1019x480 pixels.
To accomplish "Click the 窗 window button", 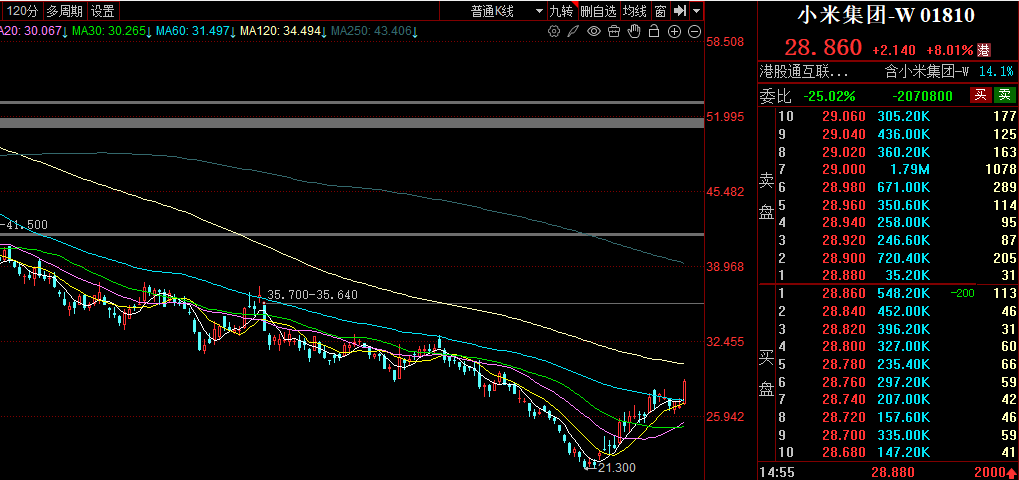I will coord(660,10).
